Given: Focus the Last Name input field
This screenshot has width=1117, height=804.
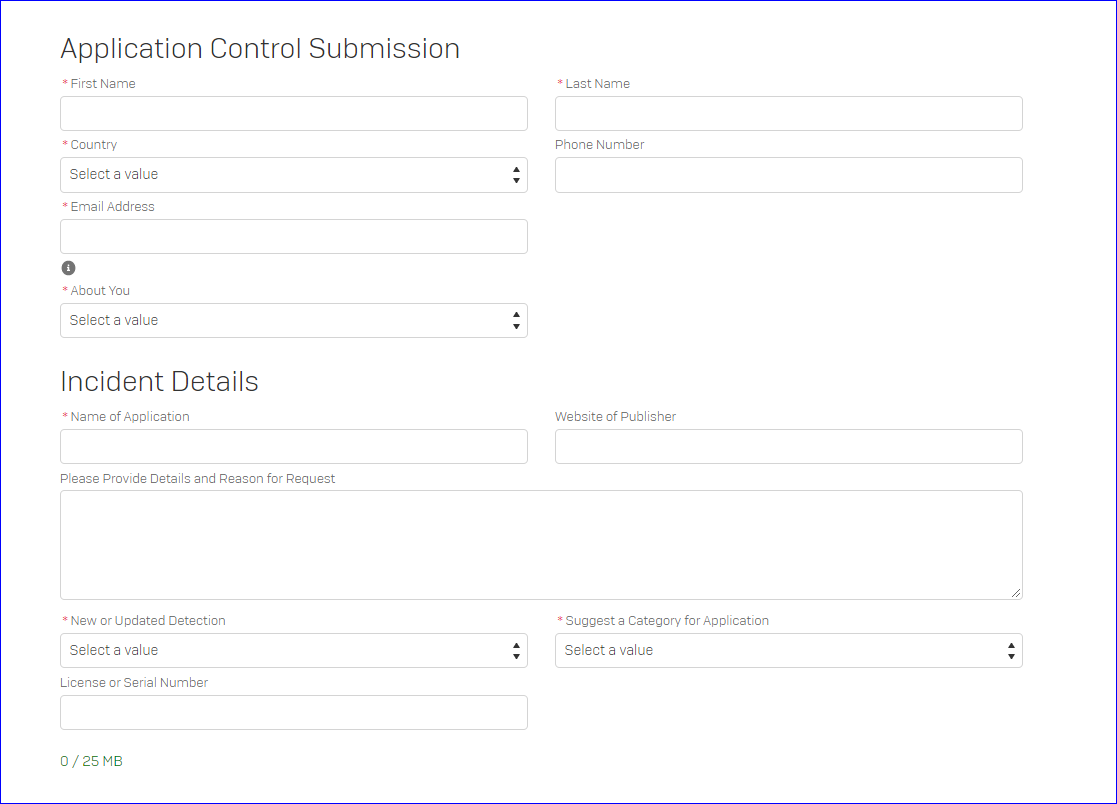Looking at the screenshot, I should pos(788,114).
